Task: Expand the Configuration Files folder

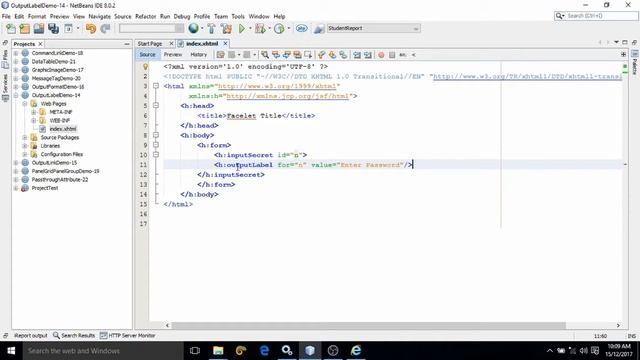Action: coord(24,154)
